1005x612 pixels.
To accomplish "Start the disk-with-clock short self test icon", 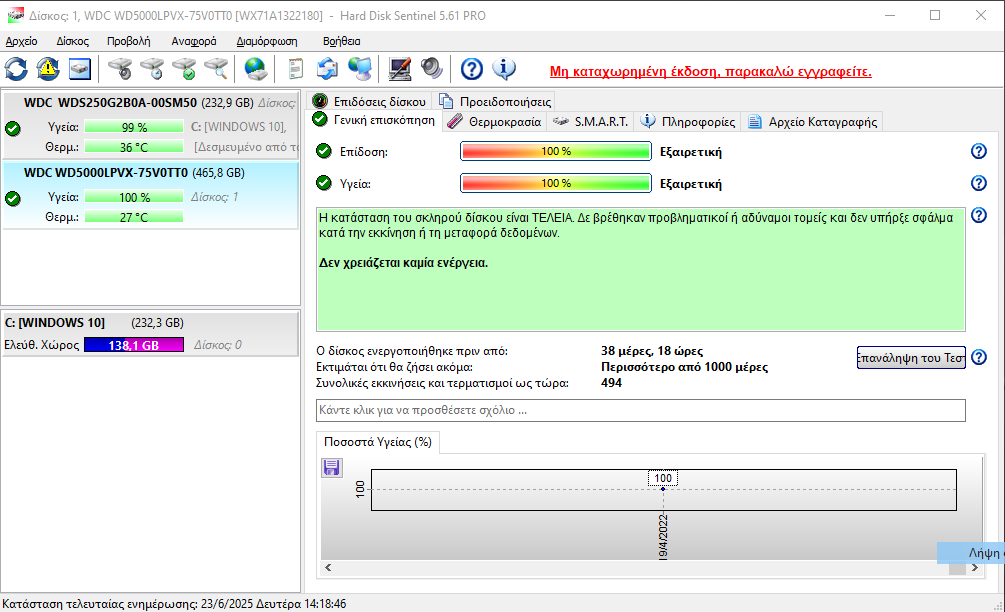I will click(153, 69).
